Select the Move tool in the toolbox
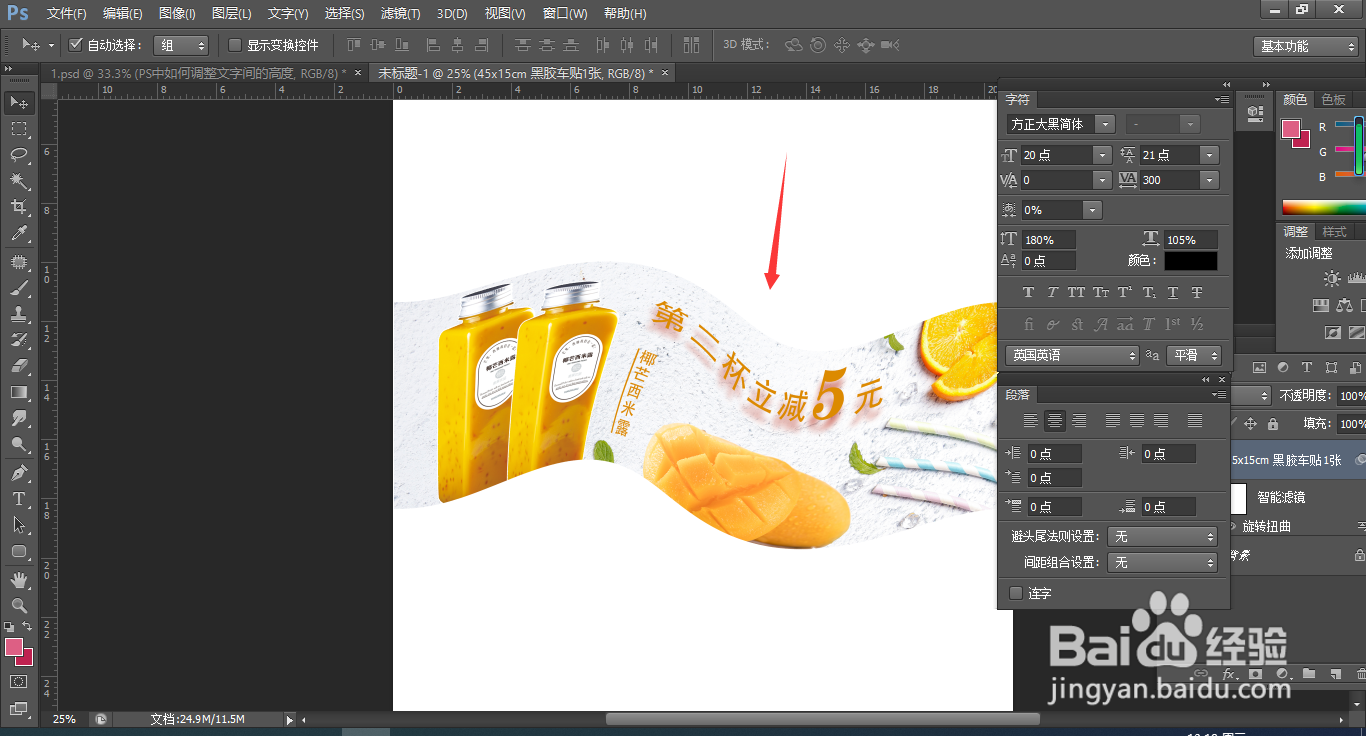The image size is (1366, 736). pos(18,102)
